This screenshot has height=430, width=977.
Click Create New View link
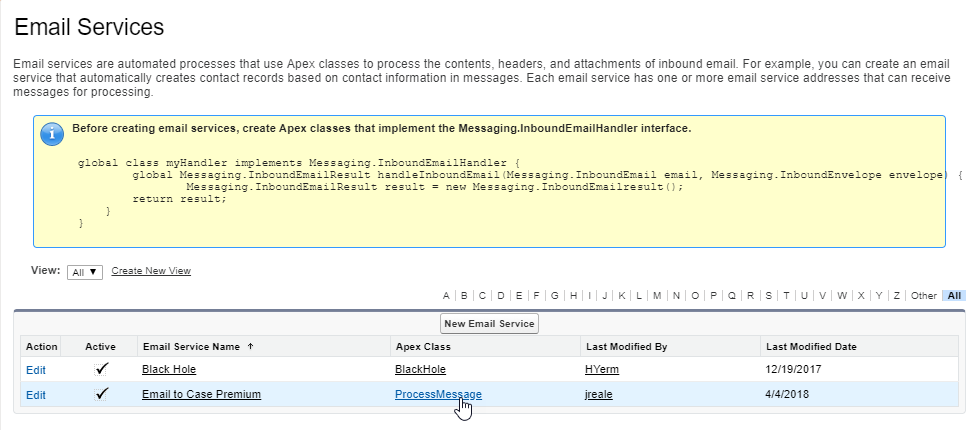pos(151,271)
